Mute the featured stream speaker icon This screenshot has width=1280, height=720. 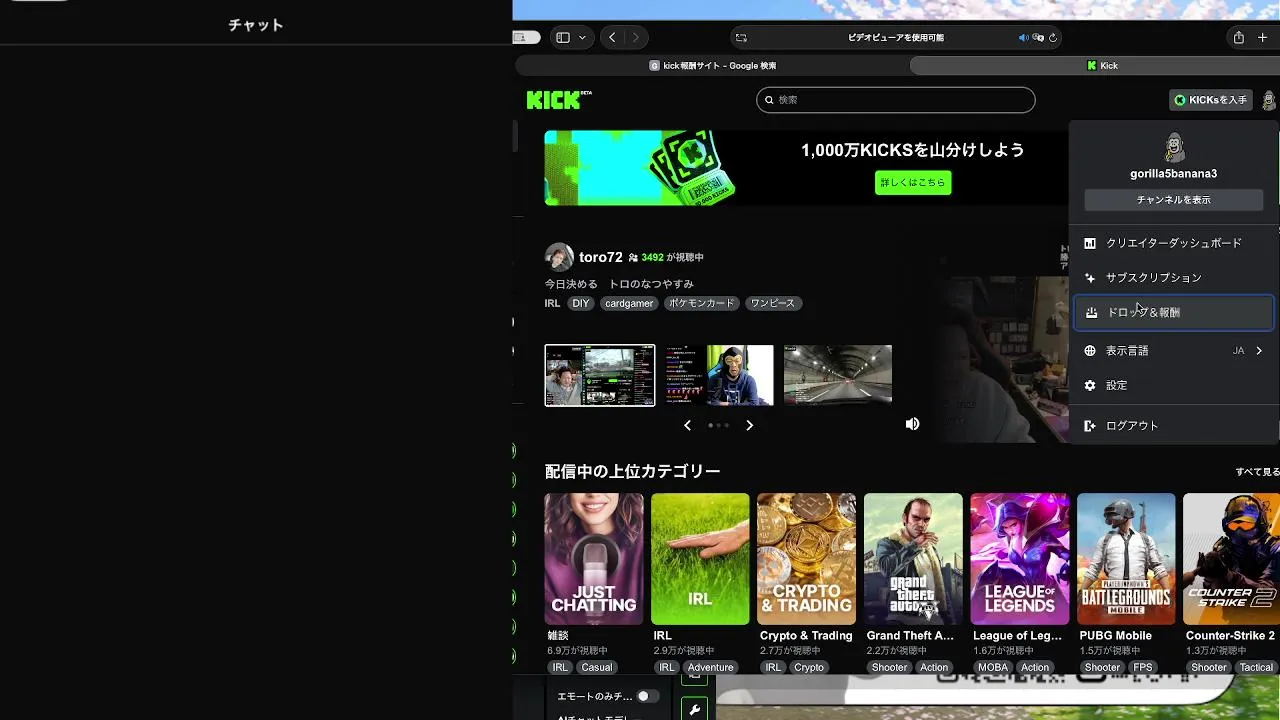[x=912, y=424]
